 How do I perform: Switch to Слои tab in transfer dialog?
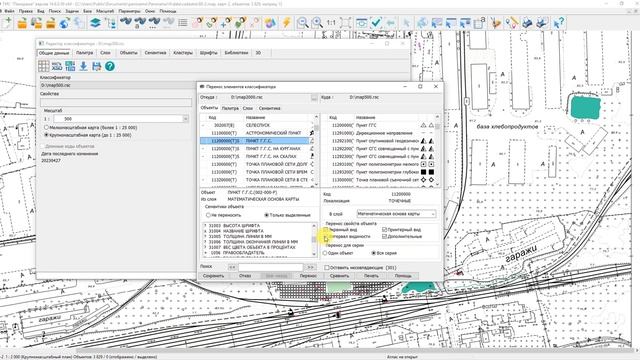pos(248,108)
